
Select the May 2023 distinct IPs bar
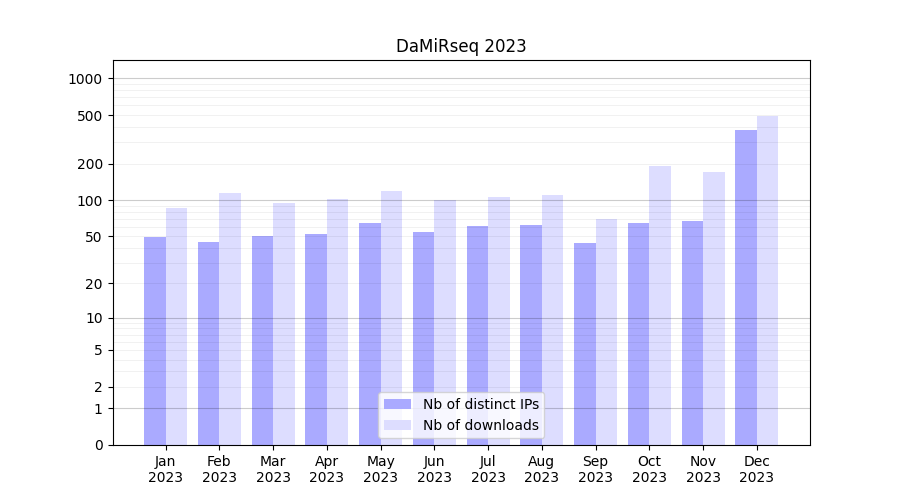pos(370,333)
